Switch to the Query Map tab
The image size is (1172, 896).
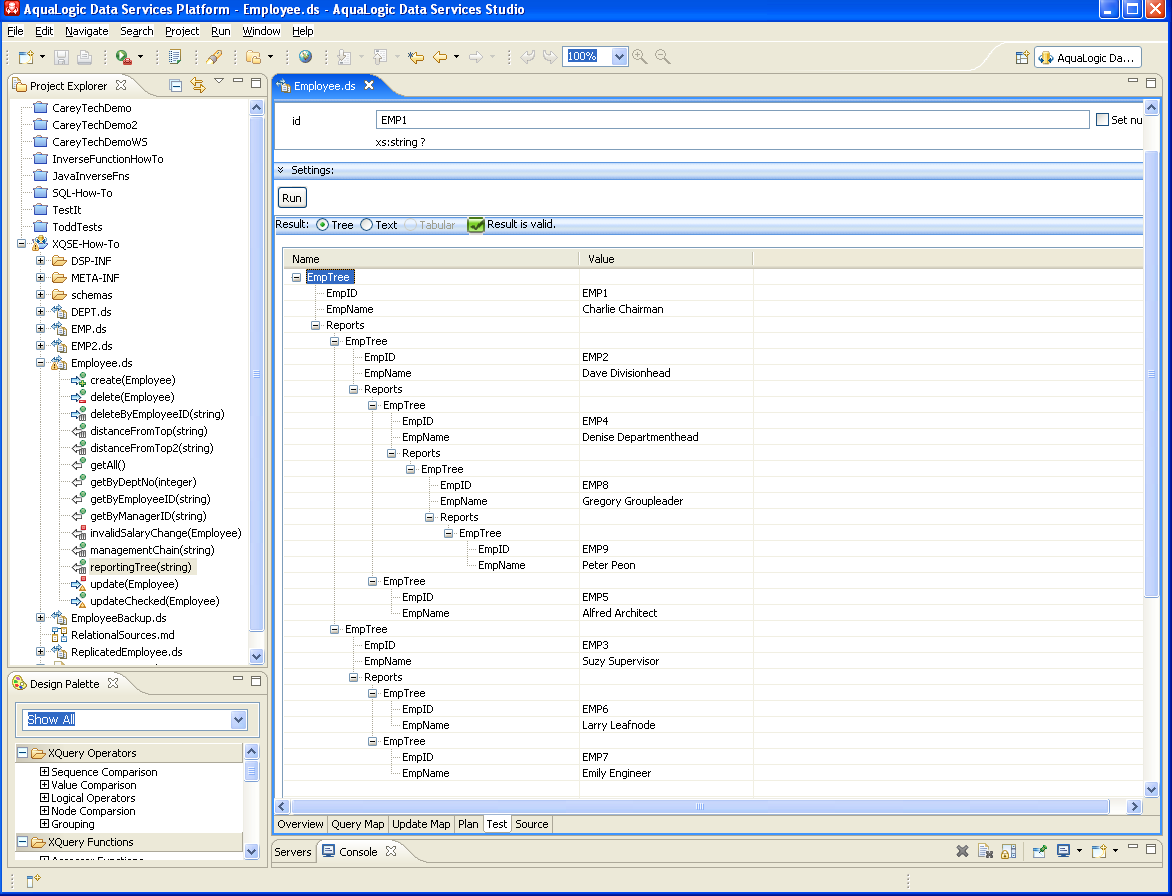[358, 824]
